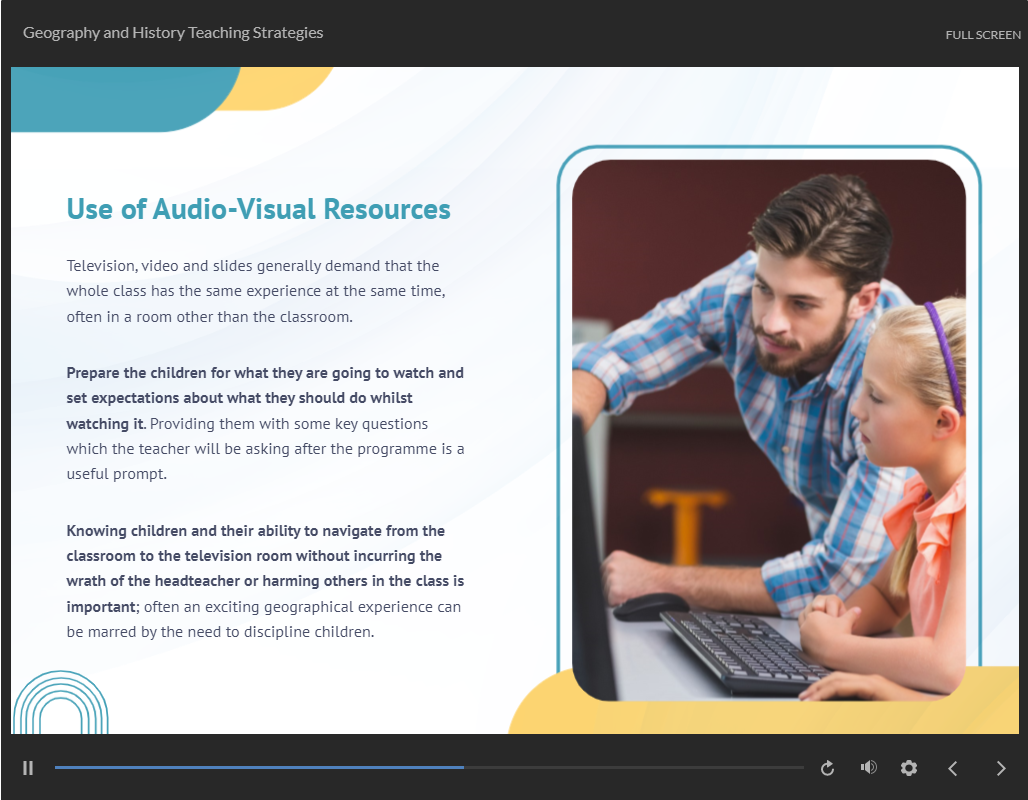Click the concentric arch graphic on the slide
The height and width of the screenshot is (800, 1028).
click(59, 705)
